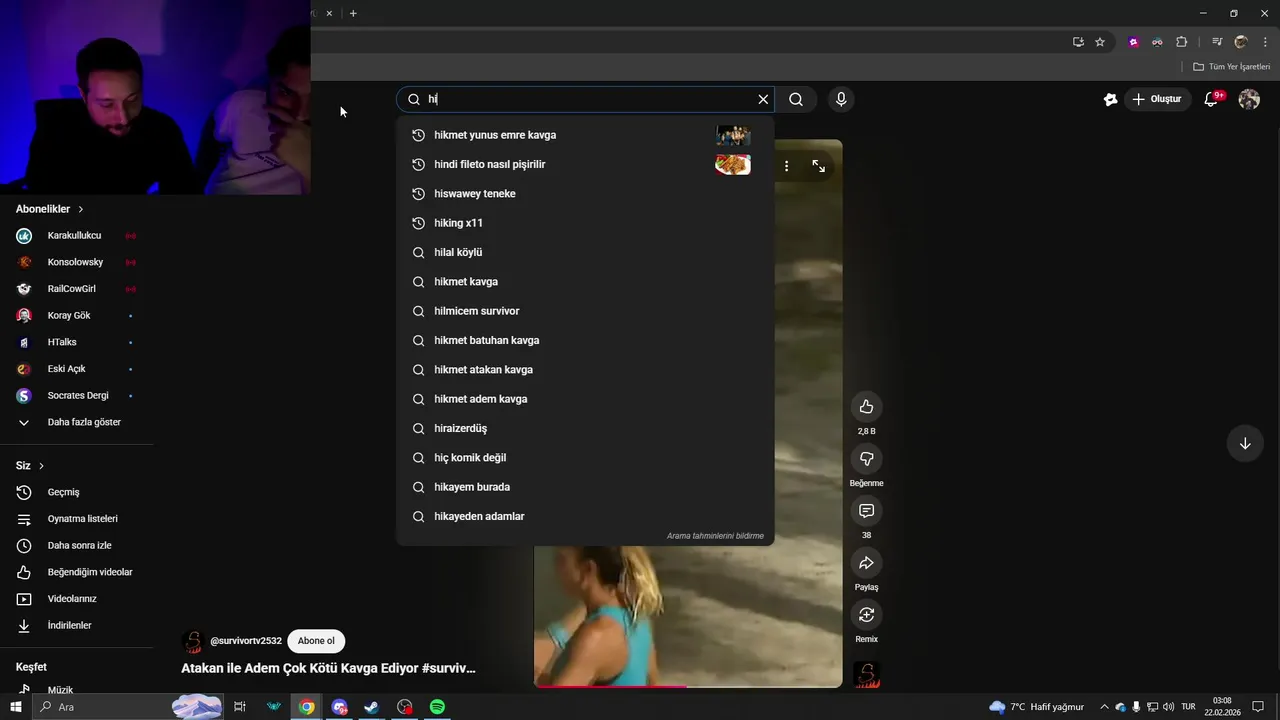Click the magnifier search button beside the search box
The image size is (1280, 720).
[796, 99]
